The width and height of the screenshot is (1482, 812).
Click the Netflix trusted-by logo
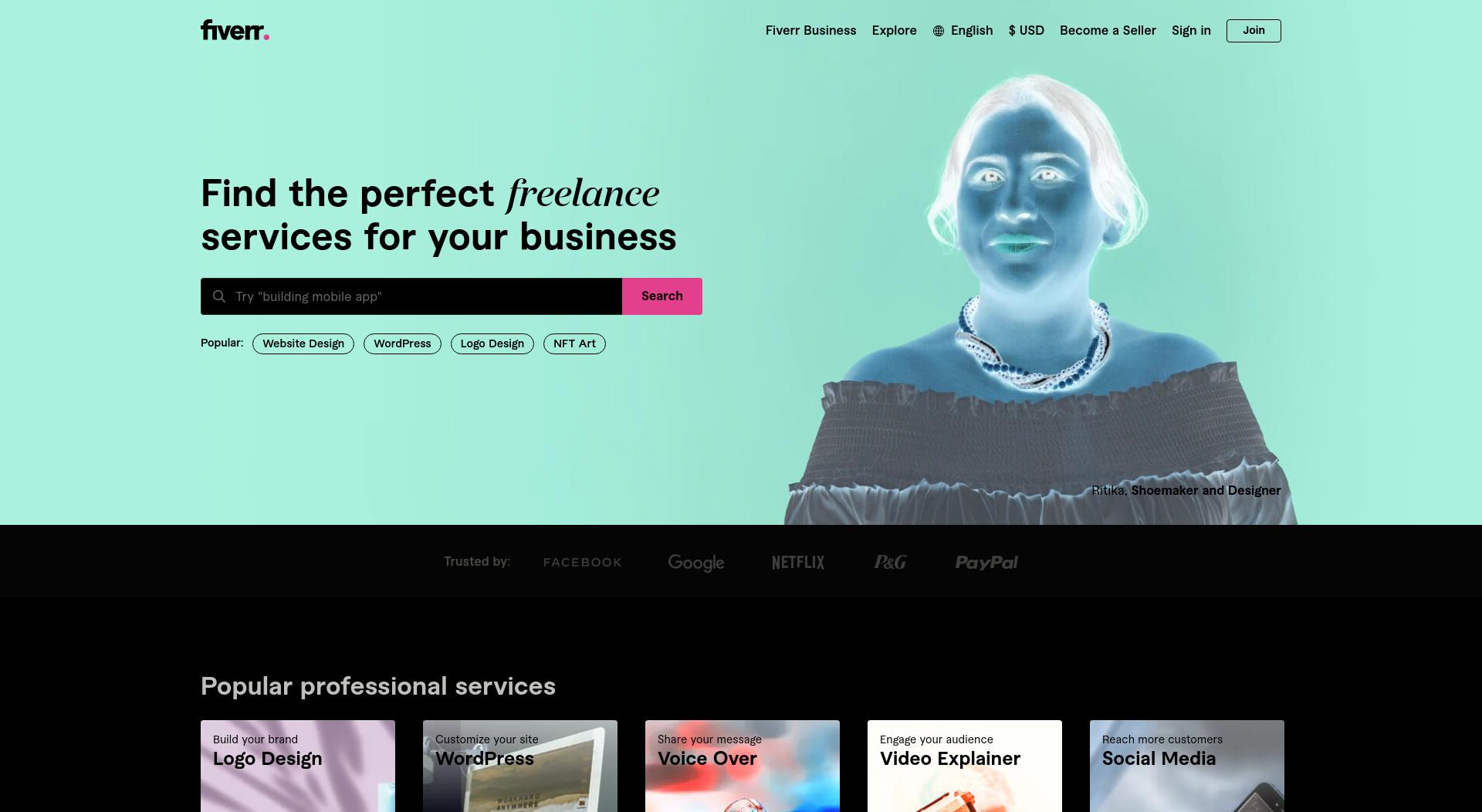coord(798,563)
